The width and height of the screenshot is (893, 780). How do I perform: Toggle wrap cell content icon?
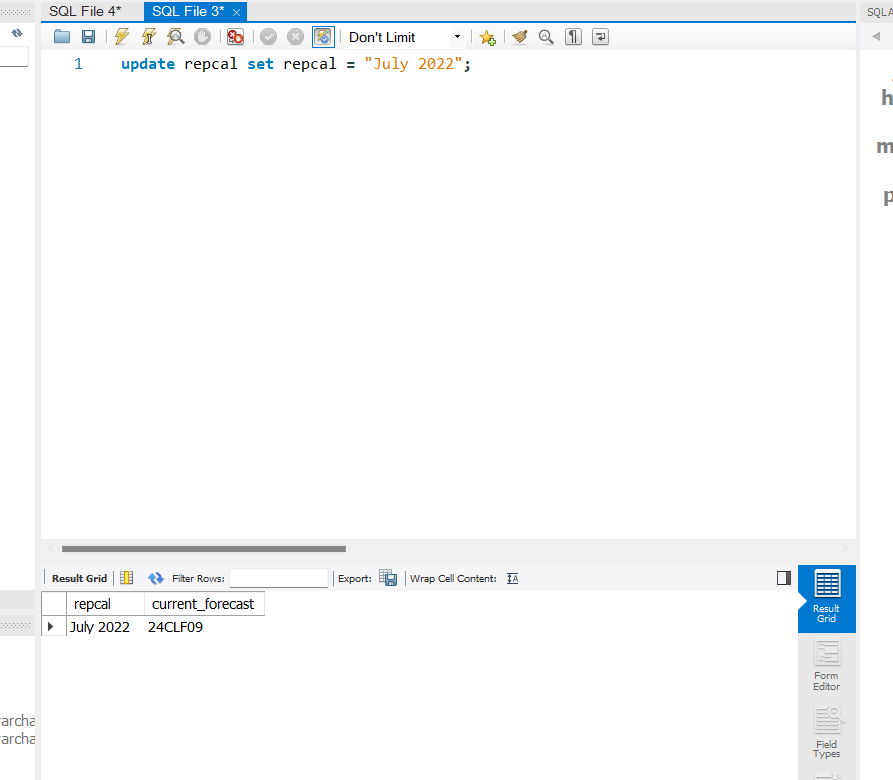click(513, 578)
